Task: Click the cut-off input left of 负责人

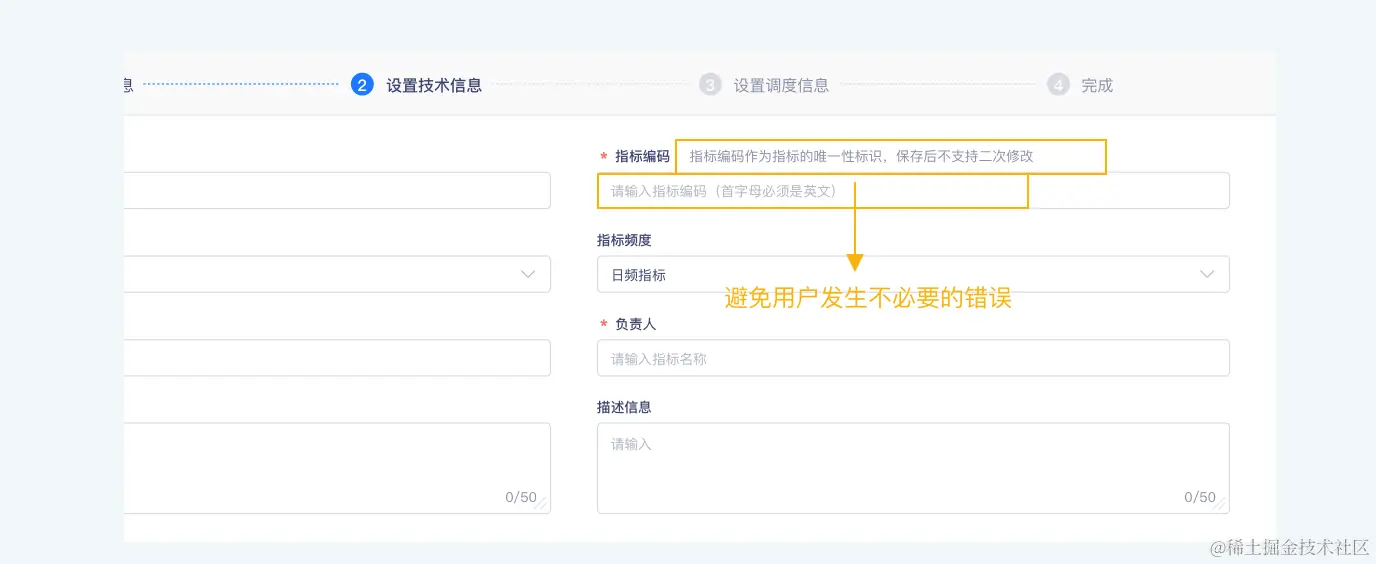Action: [x=337, y=358]
